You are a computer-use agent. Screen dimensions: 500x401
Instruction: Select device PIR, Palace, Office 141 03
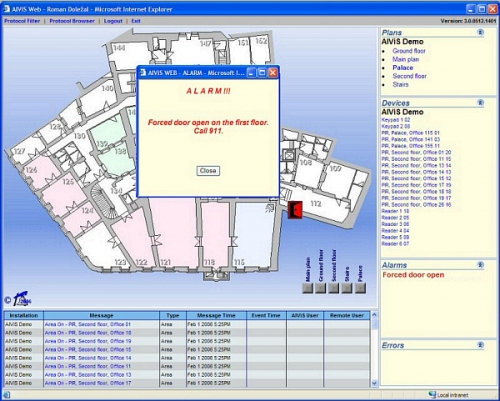tap(411, 139)
